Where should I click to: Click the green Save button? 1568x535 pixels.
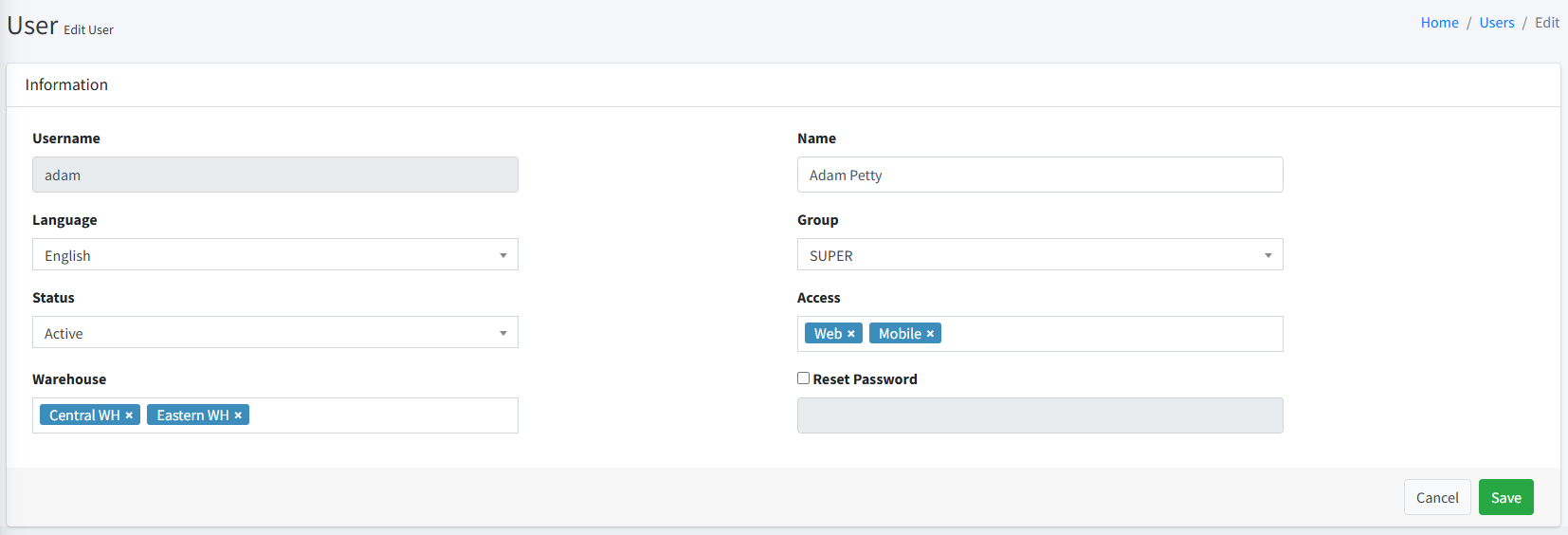(1505, 498)
